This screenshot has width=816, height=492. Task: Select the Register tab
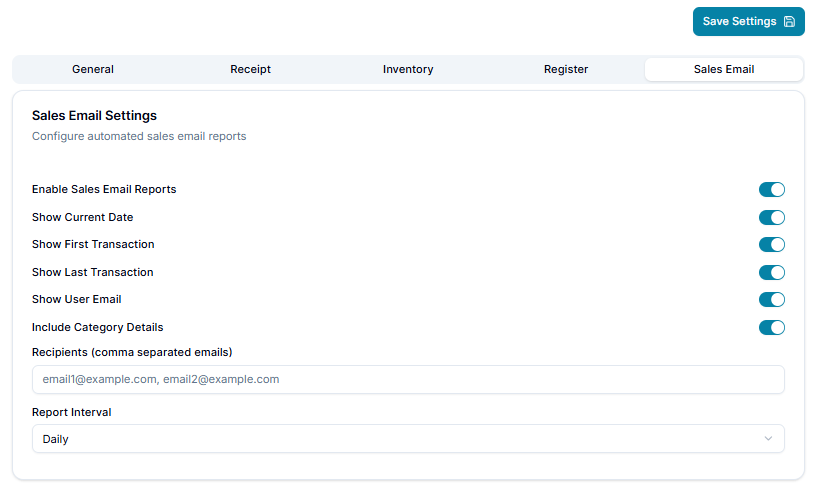tap(566, 69)
